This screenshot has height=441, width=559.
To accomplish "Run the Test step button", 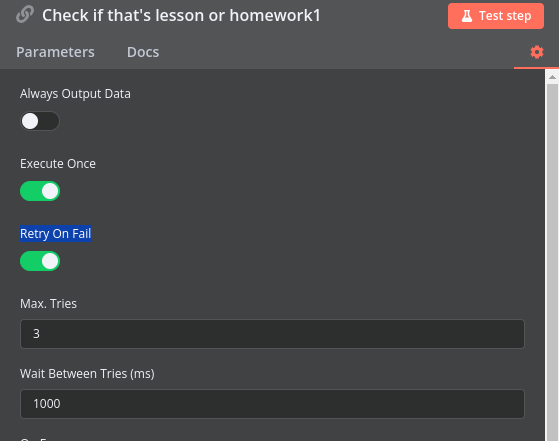I will [496, 16].
